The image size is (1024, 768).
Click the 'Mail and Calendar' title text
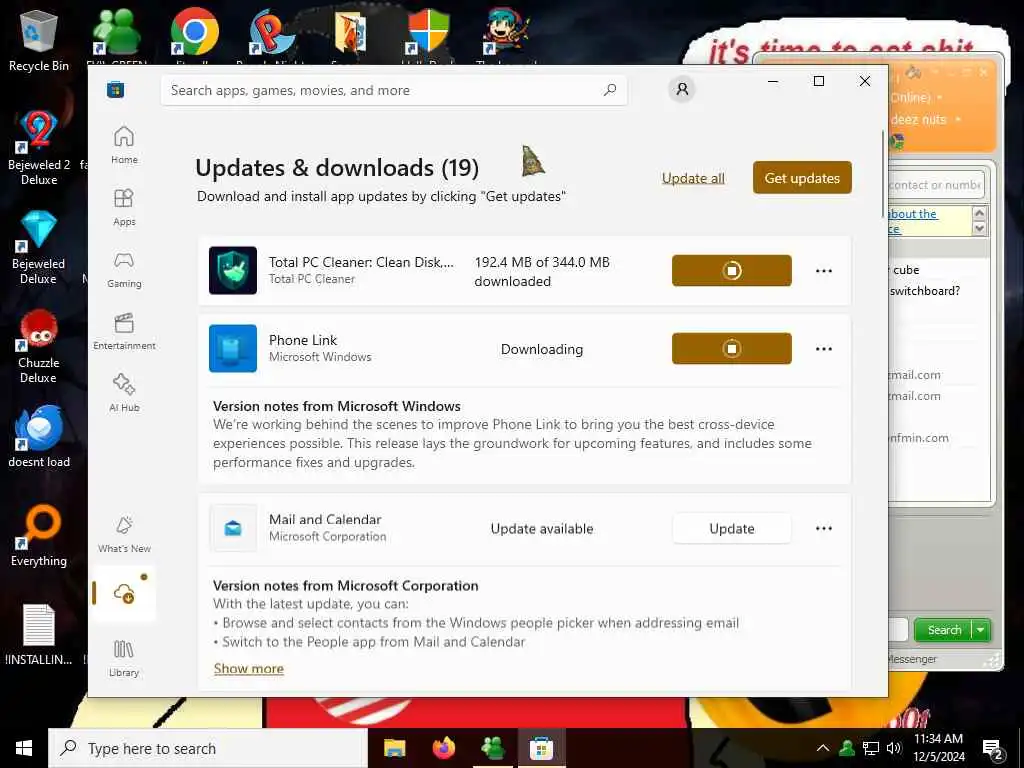325,520
